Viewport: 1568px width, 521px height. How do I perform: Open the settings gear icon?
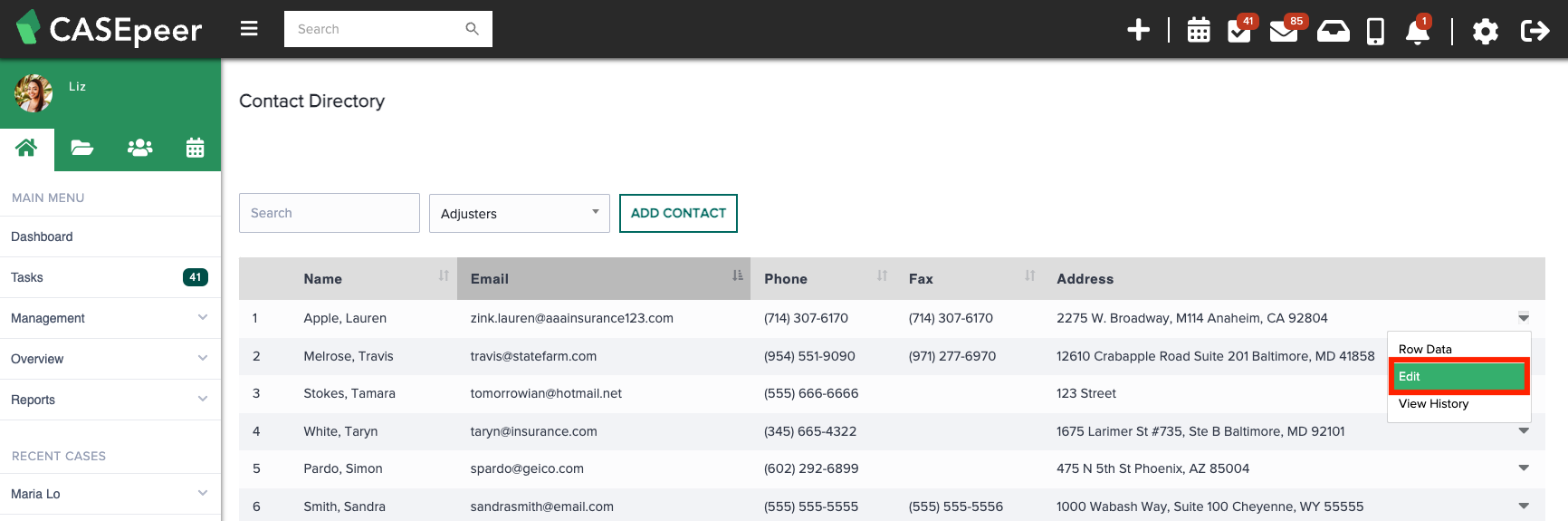(x=1486, y=32)
